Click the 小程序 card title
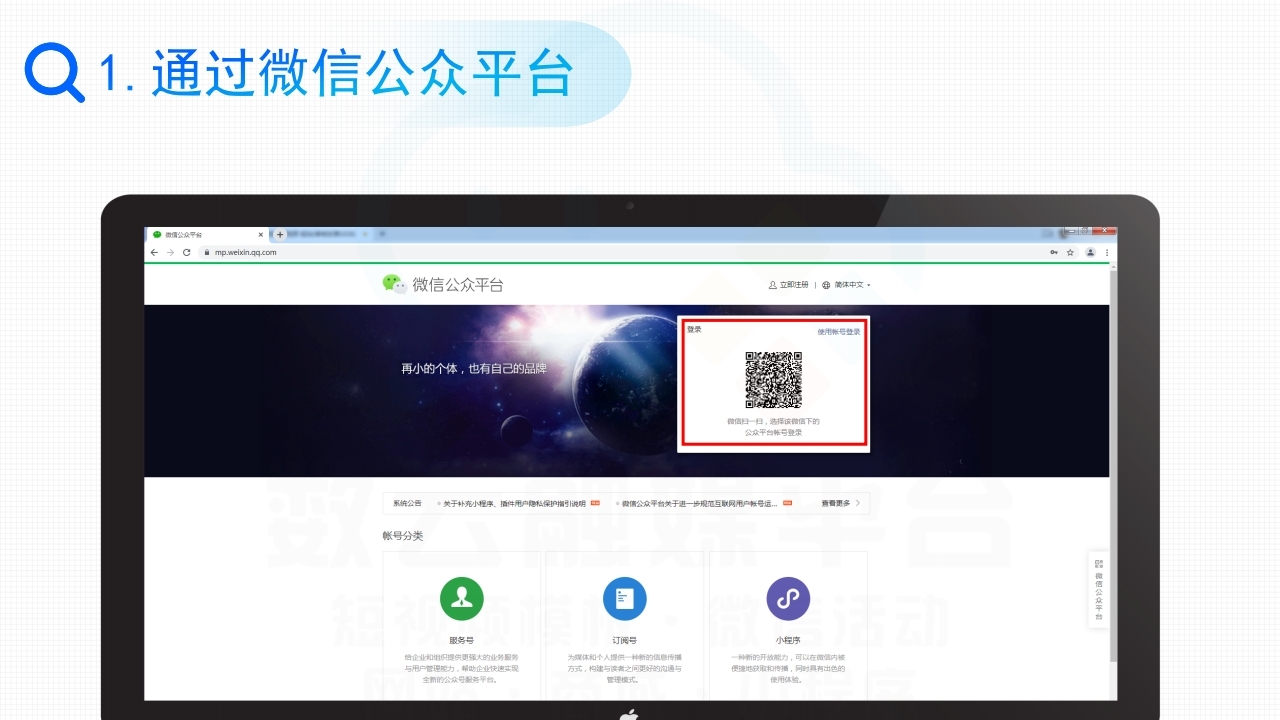This screenshot has width=1280, height=720. tap(788, 640)
